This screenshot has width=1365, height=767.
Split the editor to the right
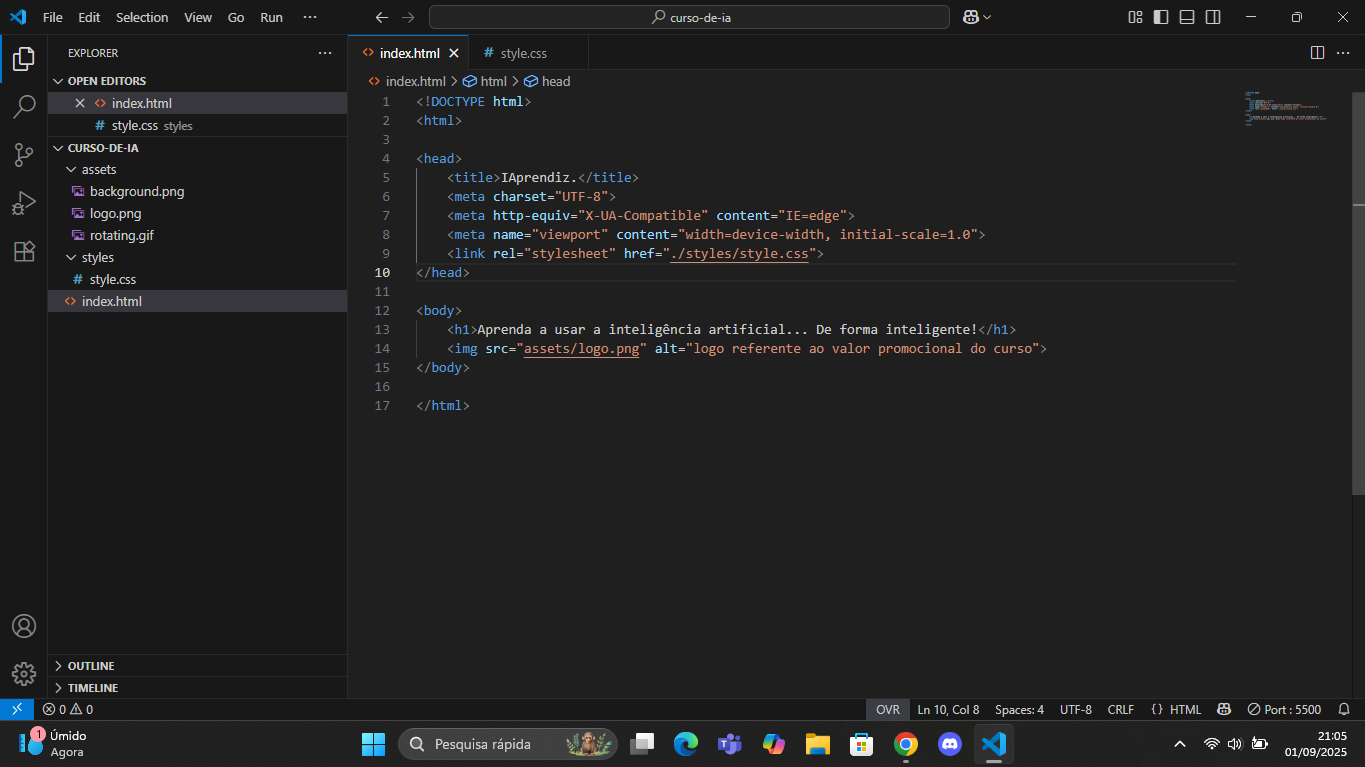pyautogui.click(x=1317, y=53)
